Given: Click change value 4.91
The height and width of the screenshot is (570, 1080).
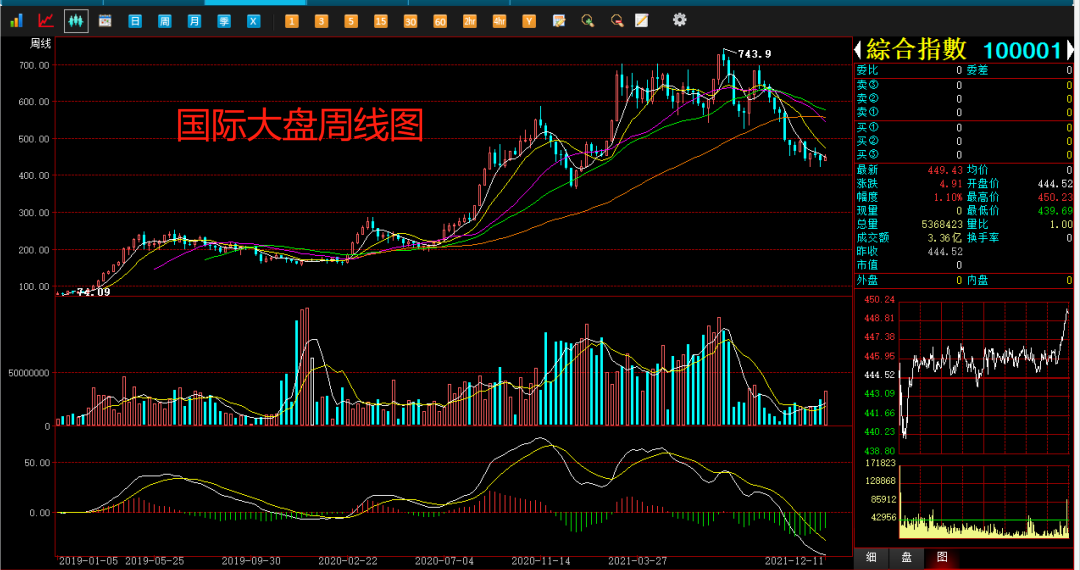Looking at the screenshot, I should pyautogui.click(x=951, y=184).
